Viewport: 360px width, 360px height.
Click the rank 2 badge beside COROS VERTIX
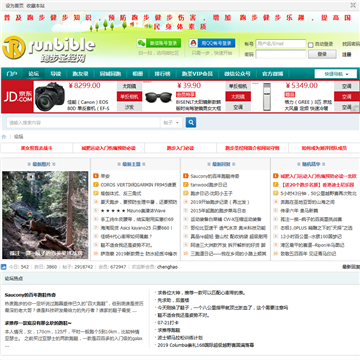(x=96, y=185)
